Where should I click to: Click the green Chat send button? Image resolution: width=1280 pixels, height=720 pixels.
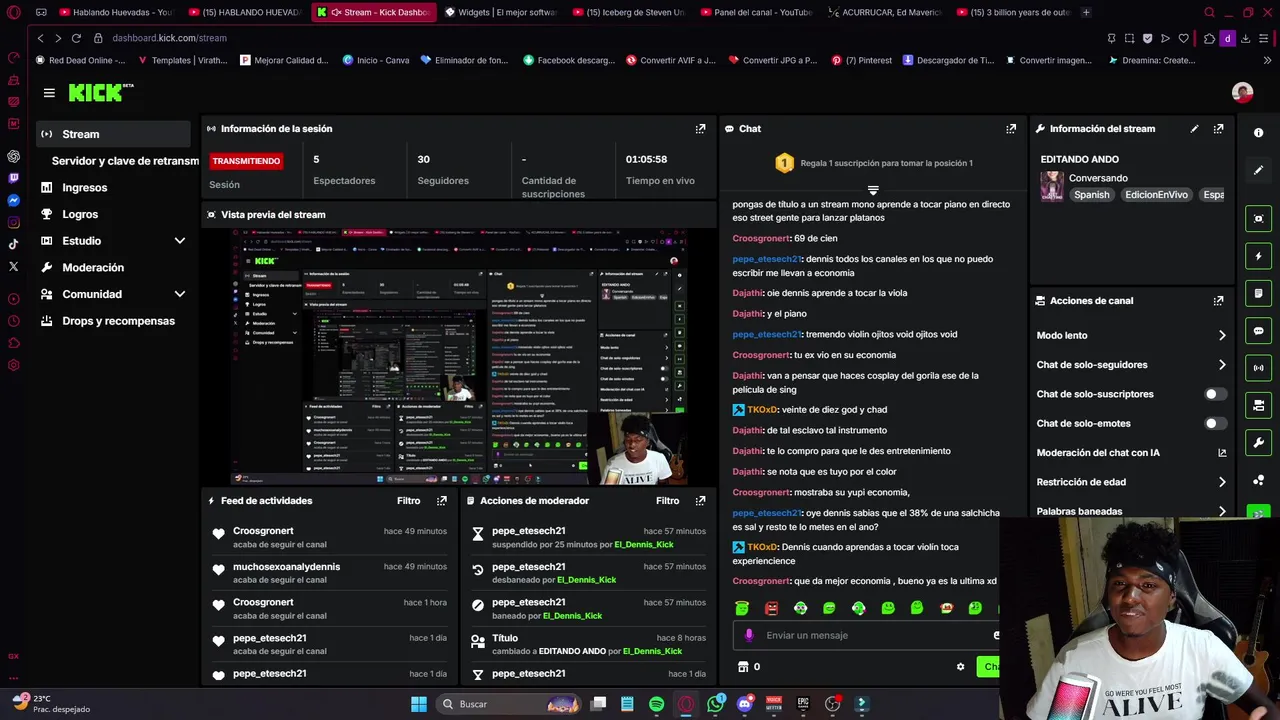coord(988,667)
